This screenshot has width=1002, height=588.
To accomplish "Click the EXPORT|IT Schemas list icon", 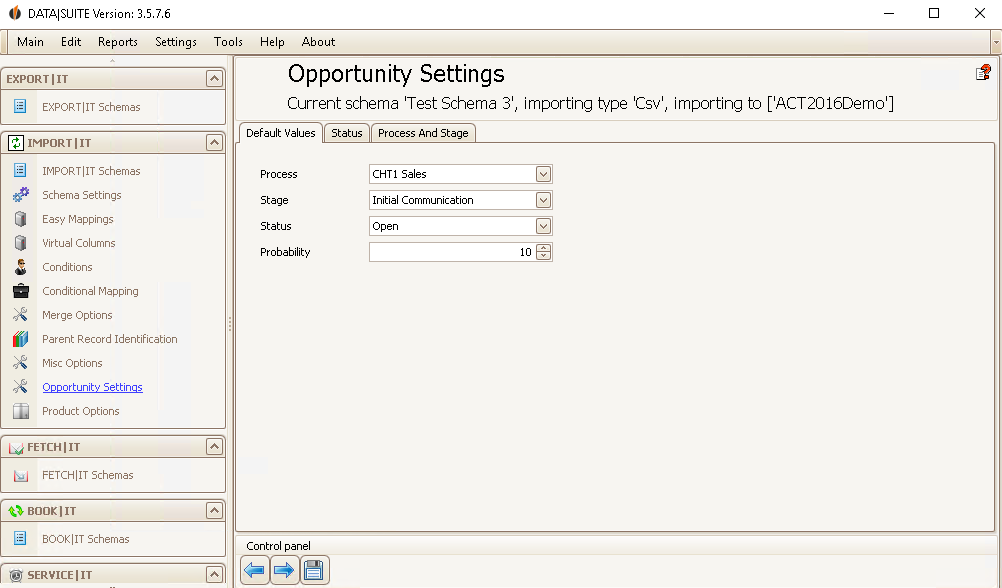I will 20,106.
